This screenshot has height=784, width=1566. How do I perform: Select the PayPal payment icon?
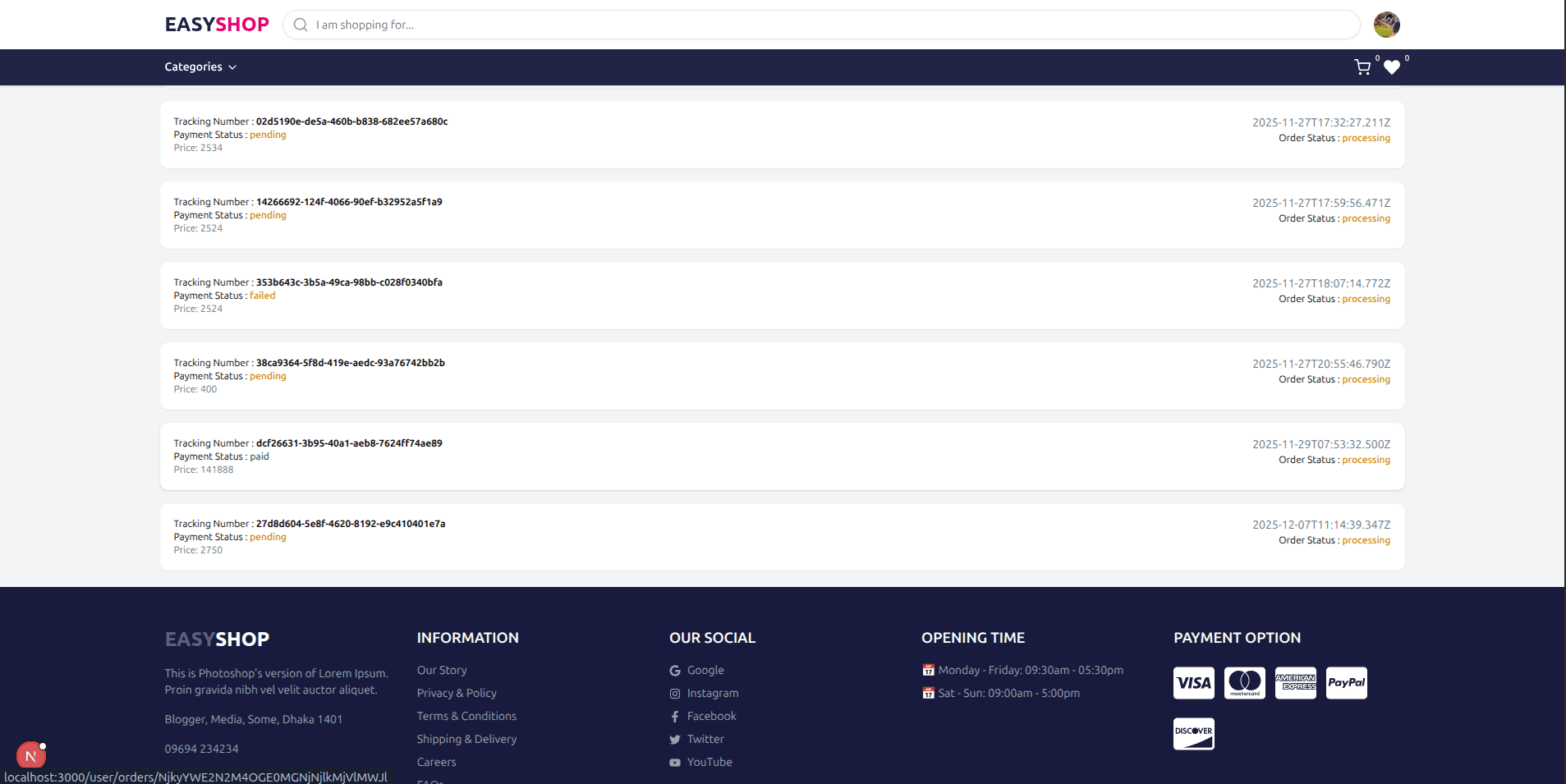point(1346,682)
